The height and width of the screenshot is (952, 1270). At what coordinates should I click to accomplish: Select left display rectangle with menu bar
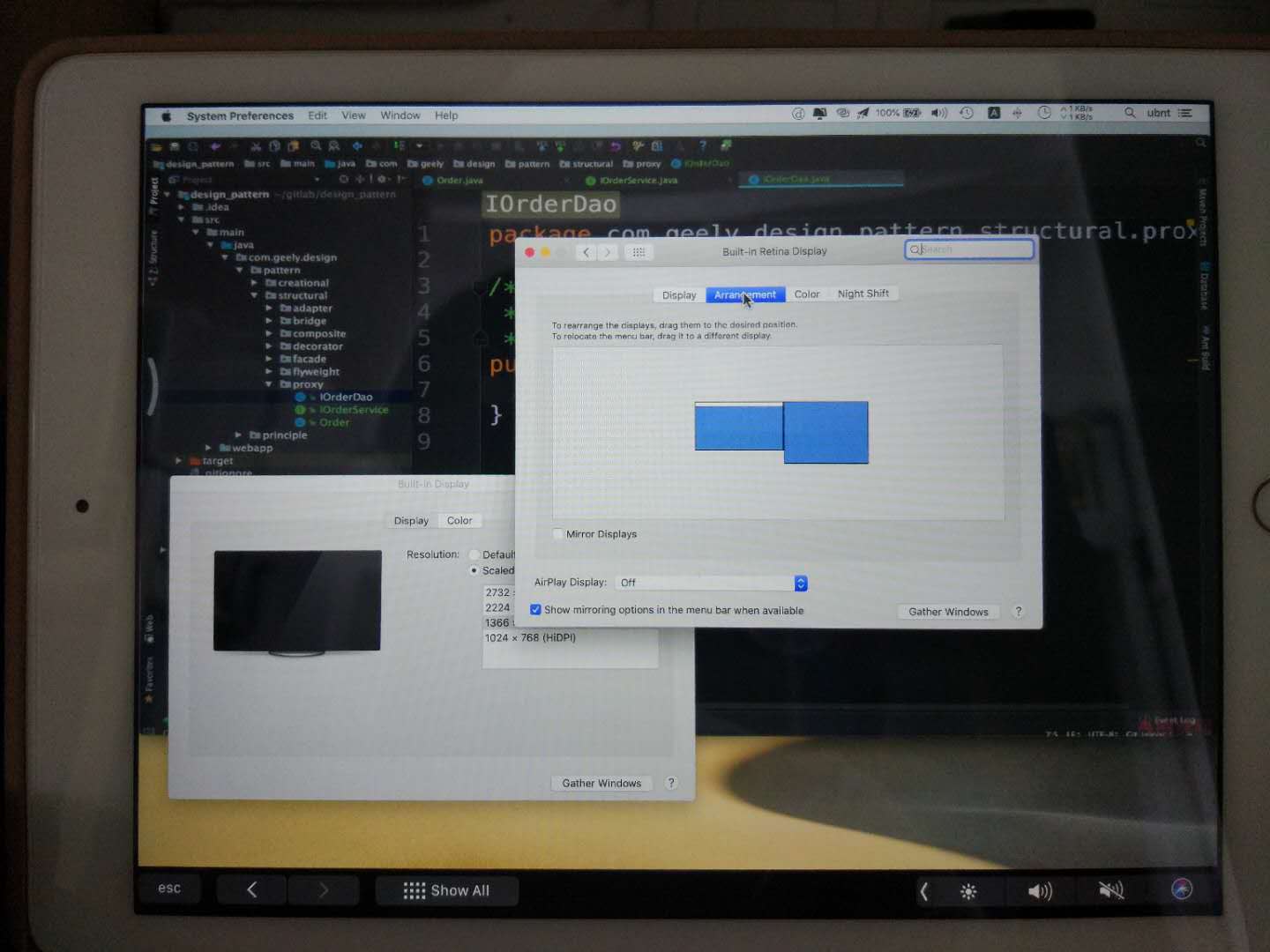[x=739, y=427]
